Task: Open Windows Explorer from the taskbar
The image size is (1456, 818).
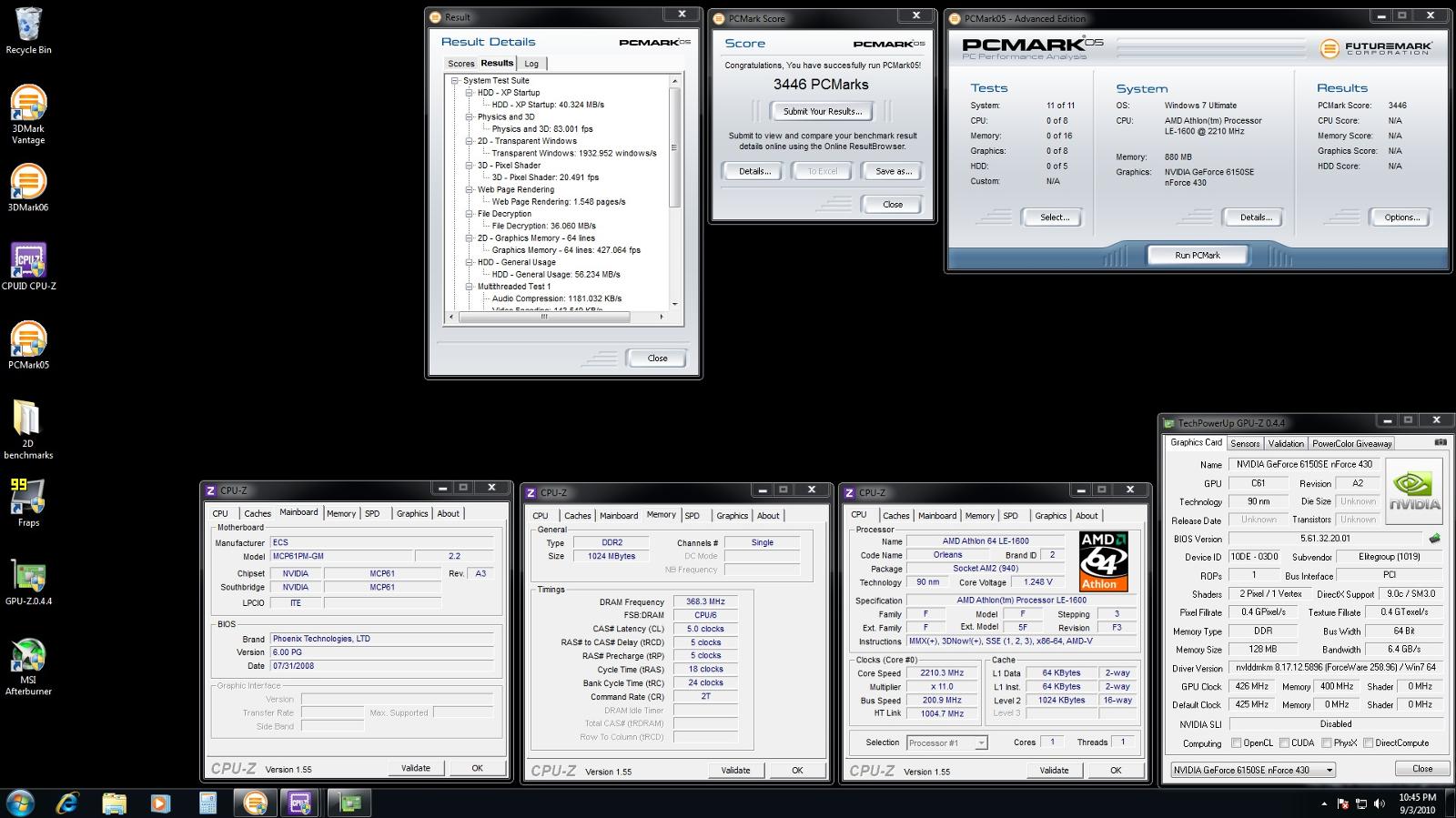Action: (x=114, y=803)
